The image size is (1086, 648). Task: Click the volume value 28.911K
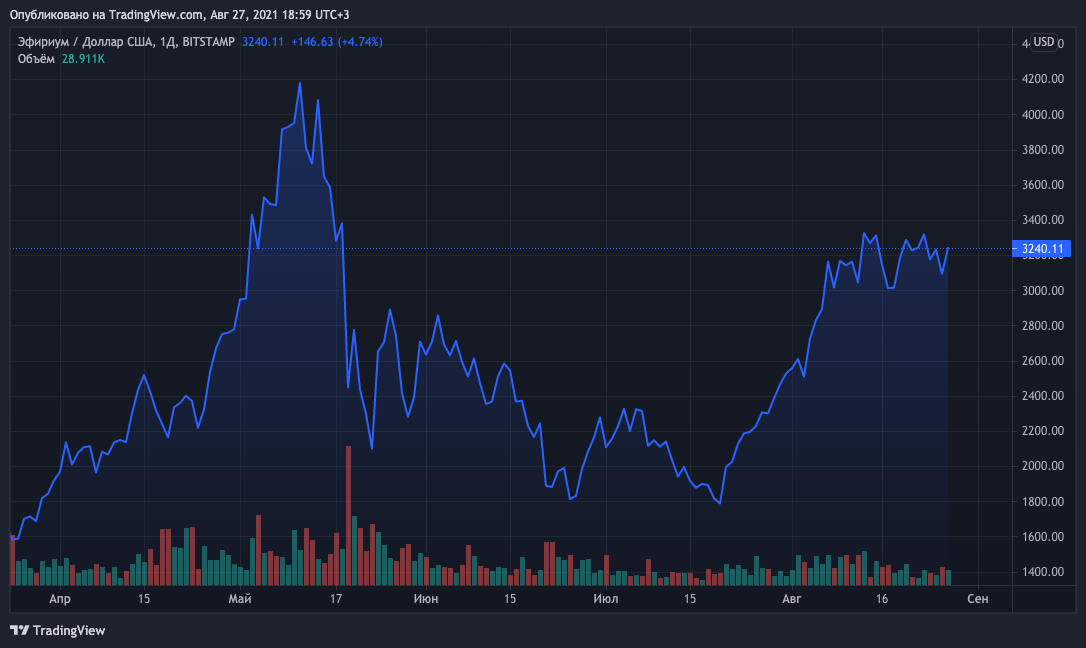[83, 59]
